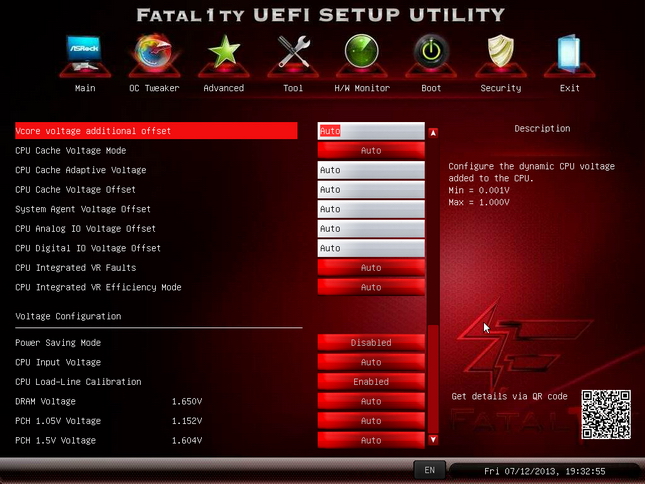Open PCH 1.5V Voltage Auto dropdown
This screenshot has height=484, width=645.
point(371,440)
